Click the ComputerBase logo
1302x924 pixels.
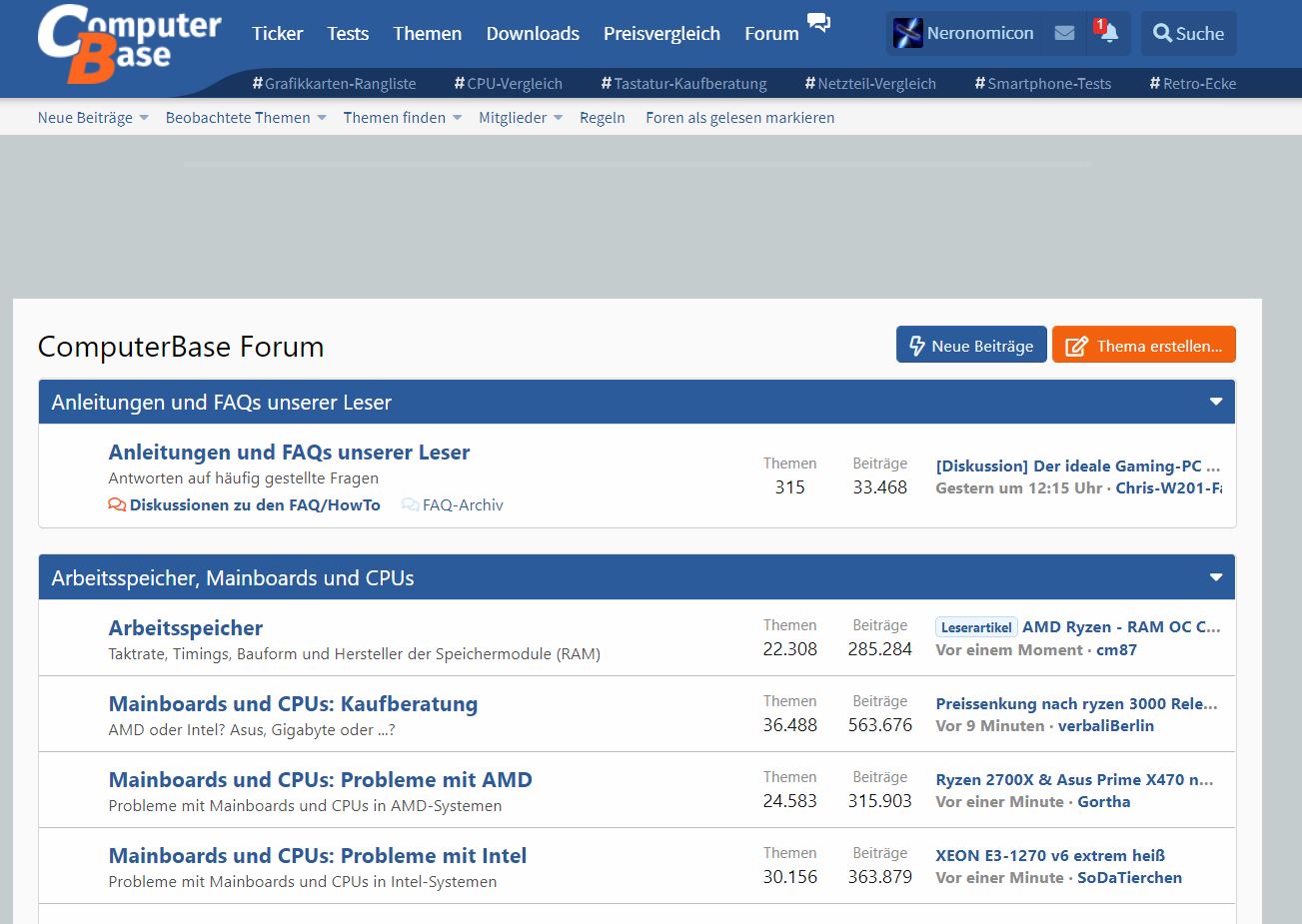[x=128, y=44]
